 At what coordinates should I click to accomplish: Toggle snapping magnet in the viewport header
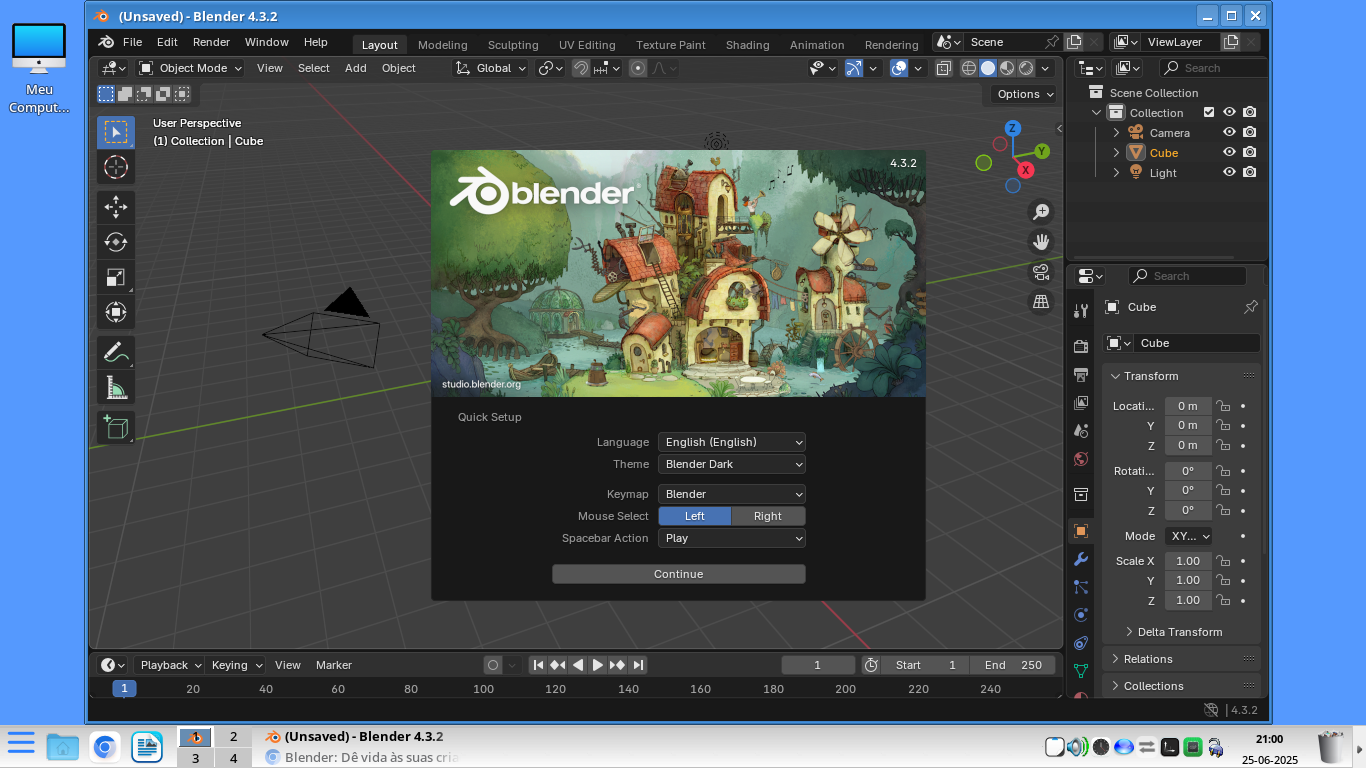coord(580,68)
